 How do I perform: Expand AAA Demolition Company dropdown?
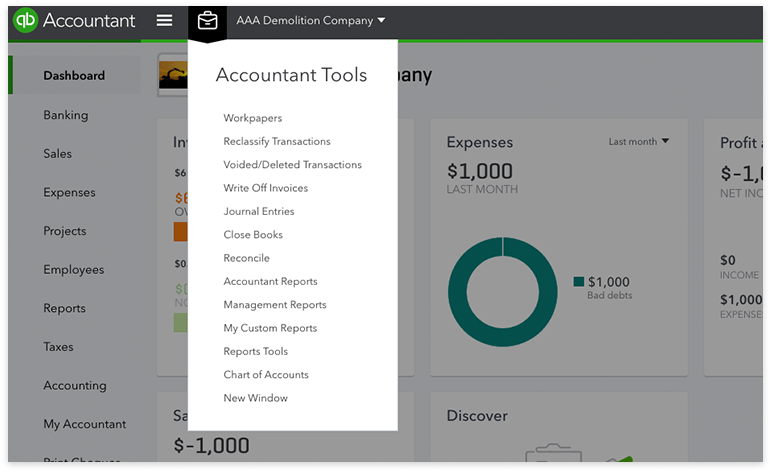pyautogui.click(x=310, y=20)
